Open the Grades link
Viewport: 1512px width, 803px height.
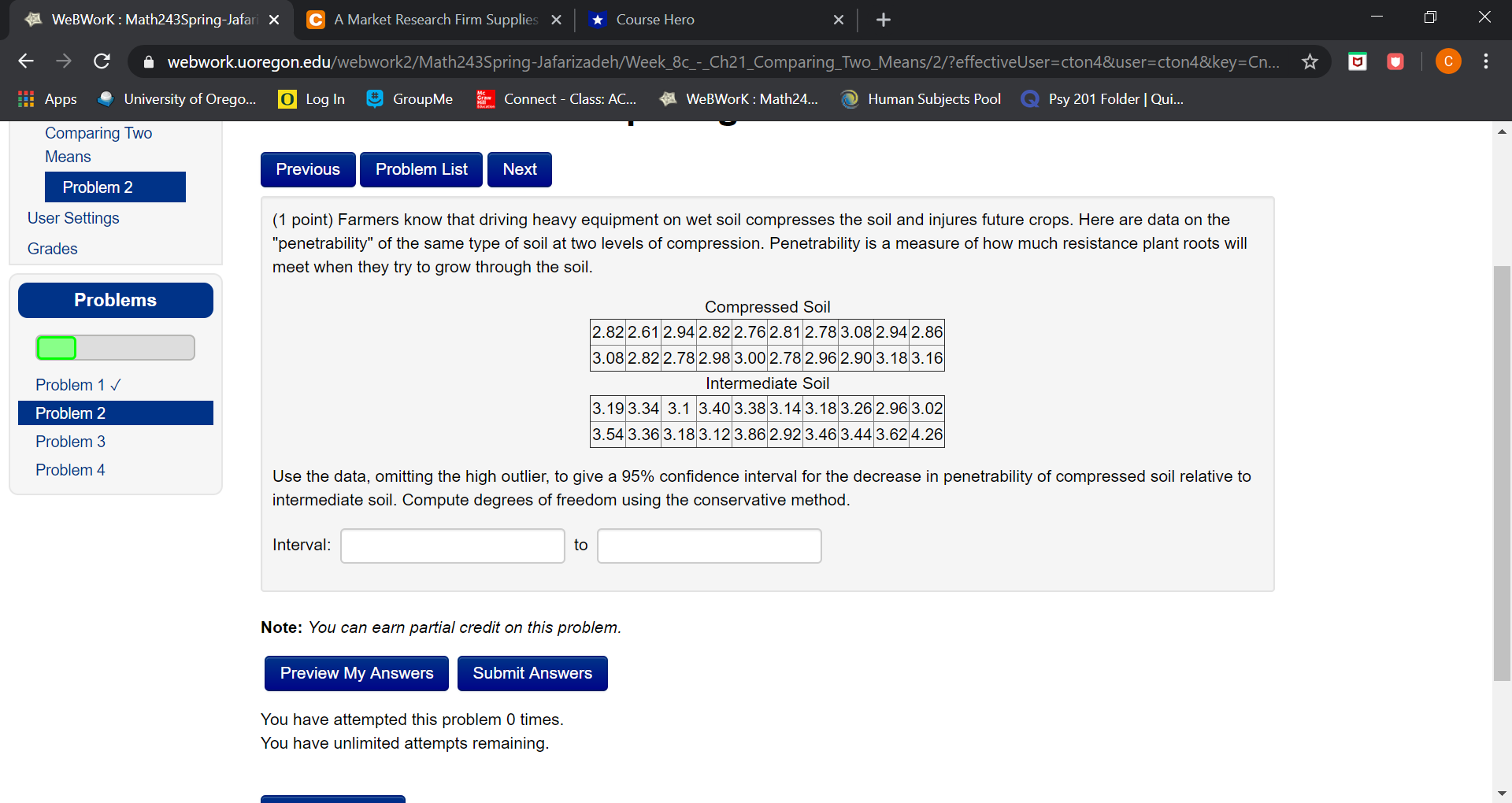[x=53, y=249]
